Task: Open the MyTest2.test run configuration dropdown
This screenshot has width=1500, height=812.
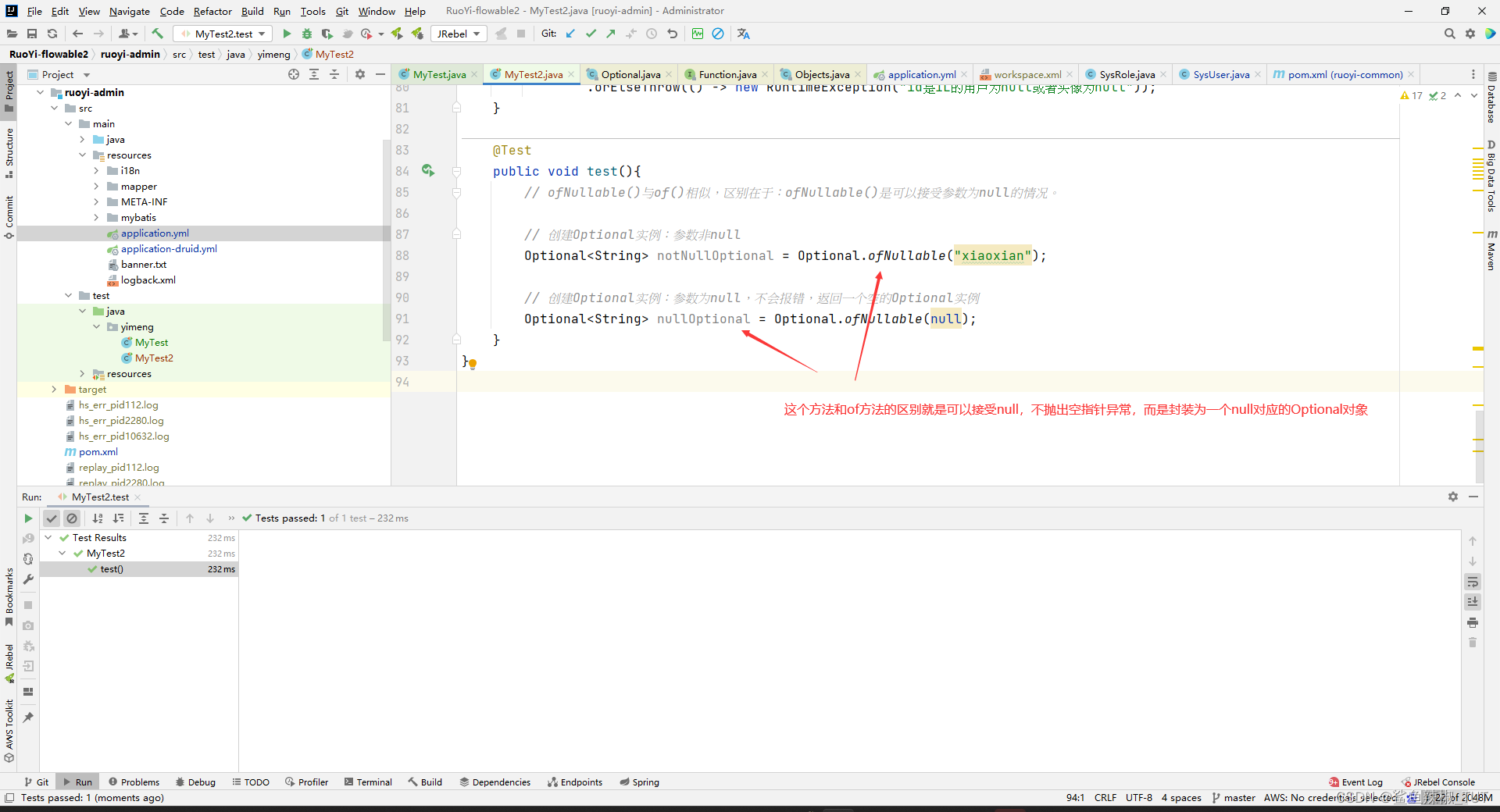Action: point(223,34)
